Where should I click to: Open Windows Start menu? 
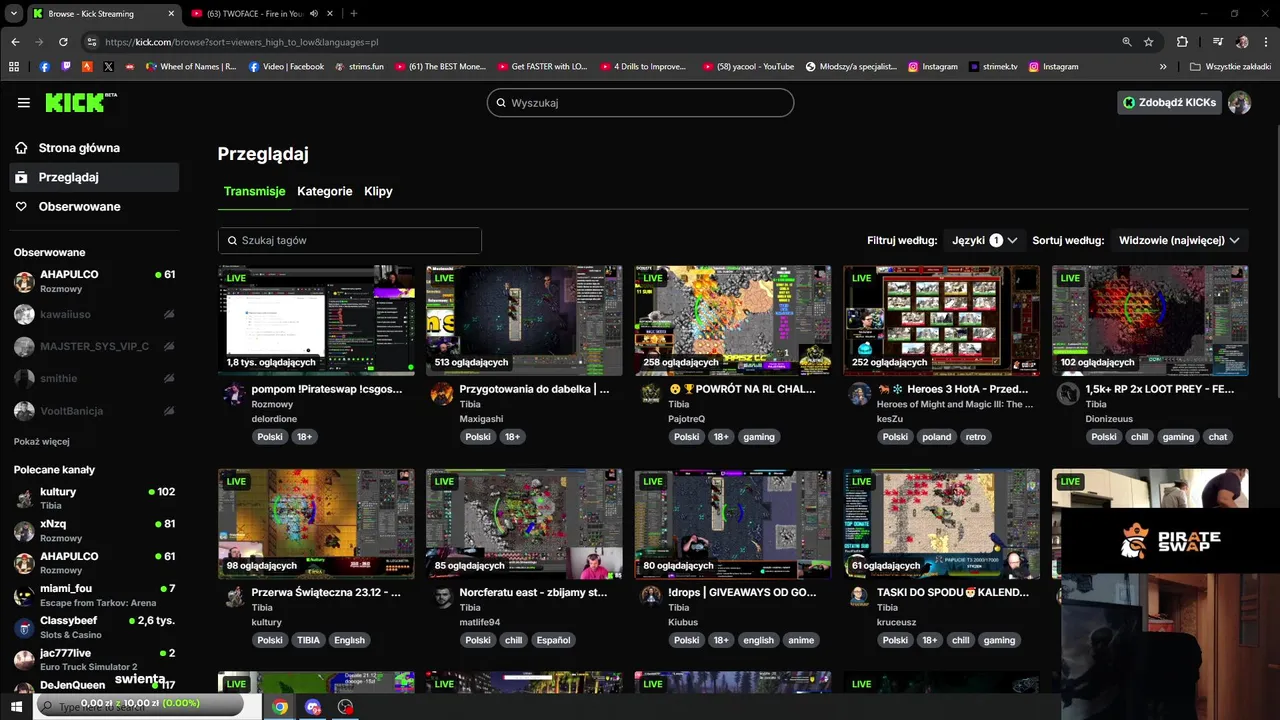point(16,707)
